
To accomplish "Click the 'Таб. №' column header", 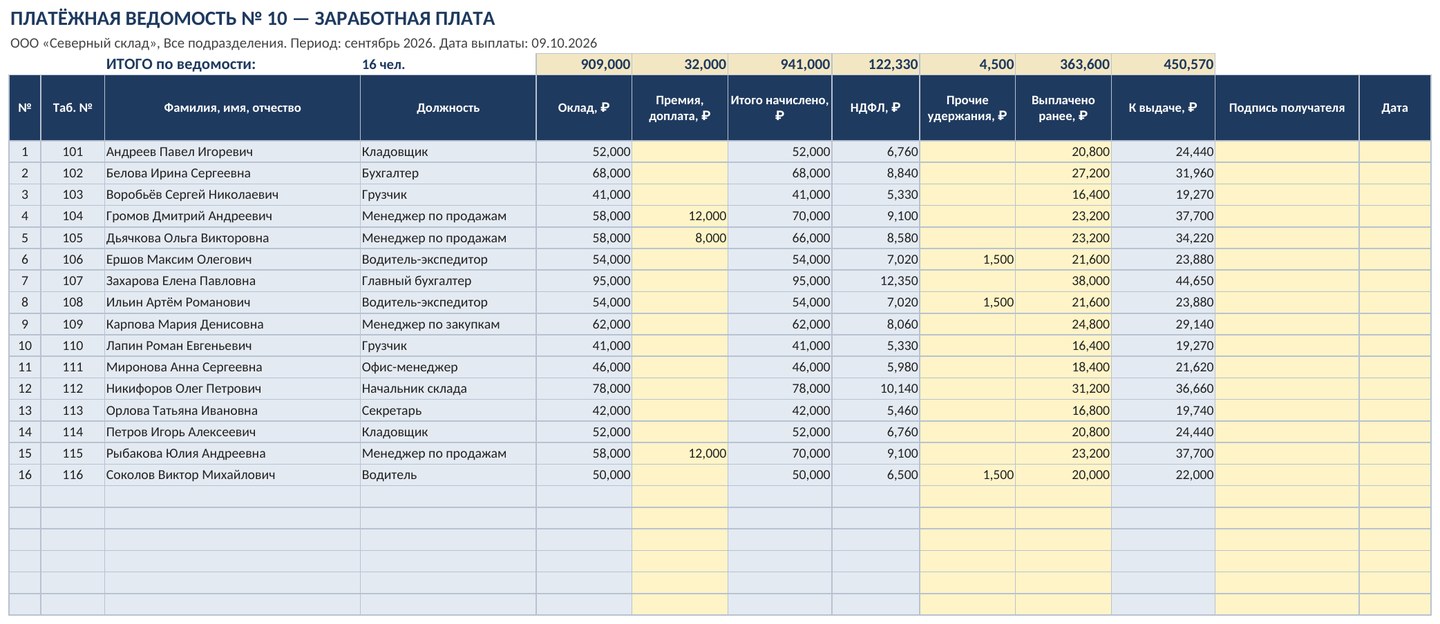I will pos(72,108).
